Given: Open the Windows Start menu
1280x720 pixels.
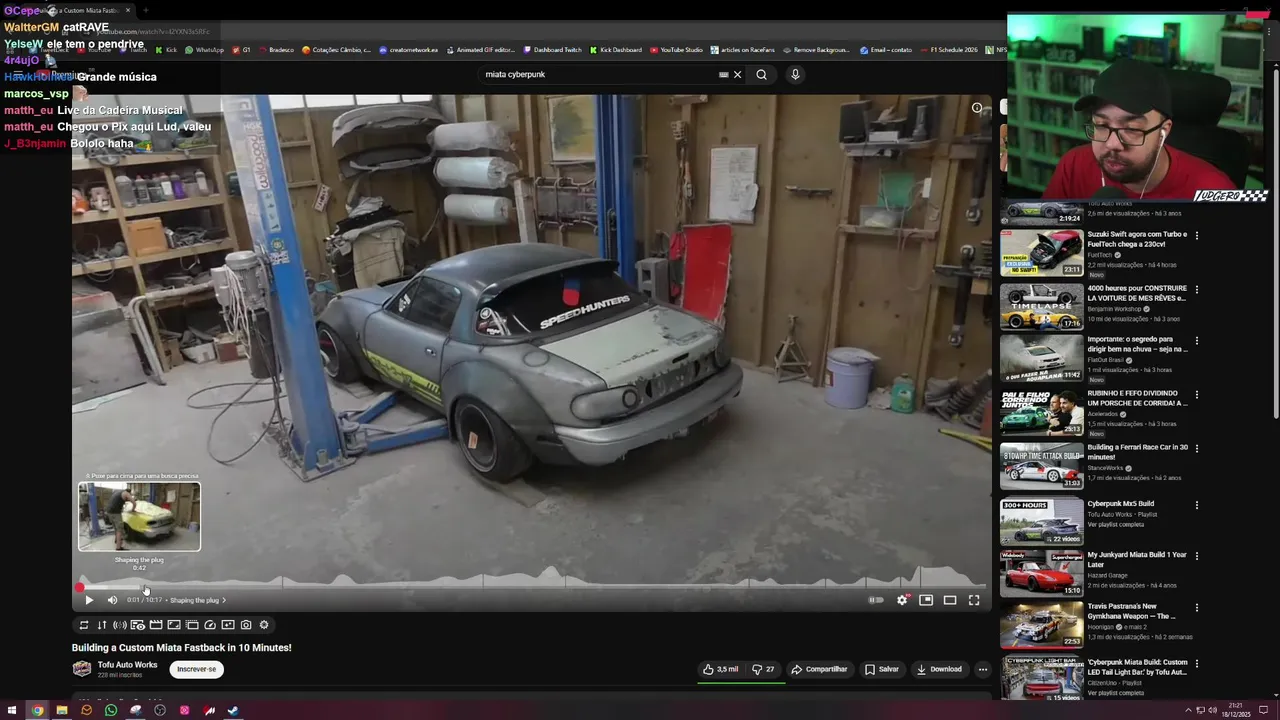Looking at the screenshot, I should pos(12,710).
